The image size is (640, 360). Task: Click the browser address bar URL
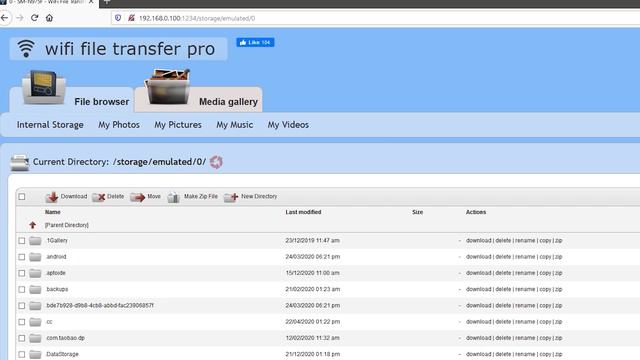(x=197, y=18)
